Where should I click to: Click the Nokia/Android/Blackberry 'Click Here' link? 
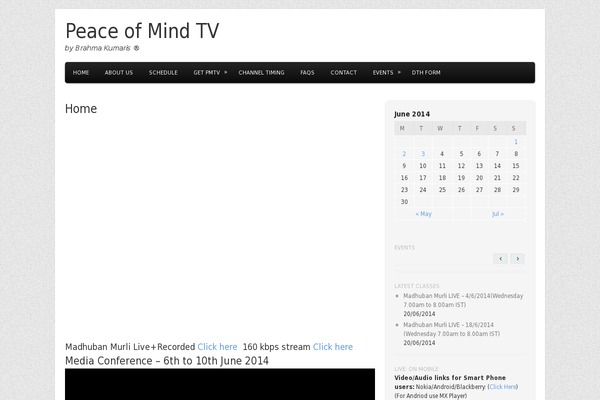[x=503, y=387]
